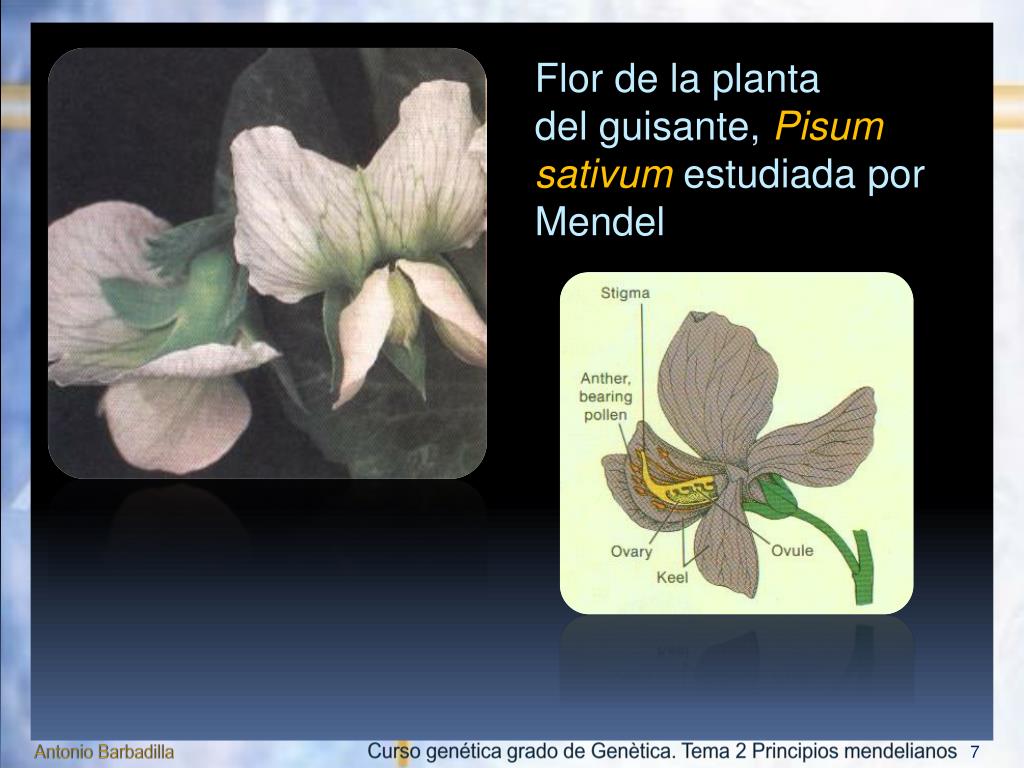Click the words estudiada por
The height and width of the screenshot is (768, 1024).
tap(804, 174)
